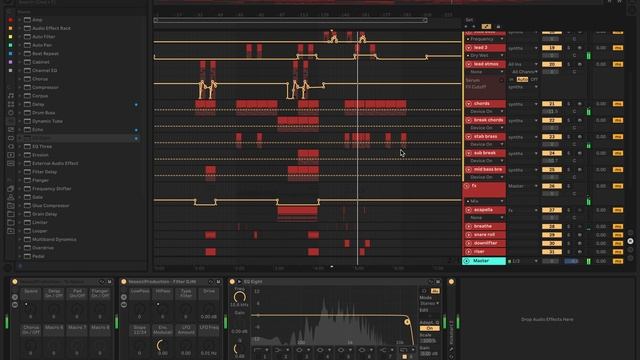The image size is (640, 360).
Task: Toggle track activator 19 for lead 3
Action: pyautogui.click(x=551, y=48)
